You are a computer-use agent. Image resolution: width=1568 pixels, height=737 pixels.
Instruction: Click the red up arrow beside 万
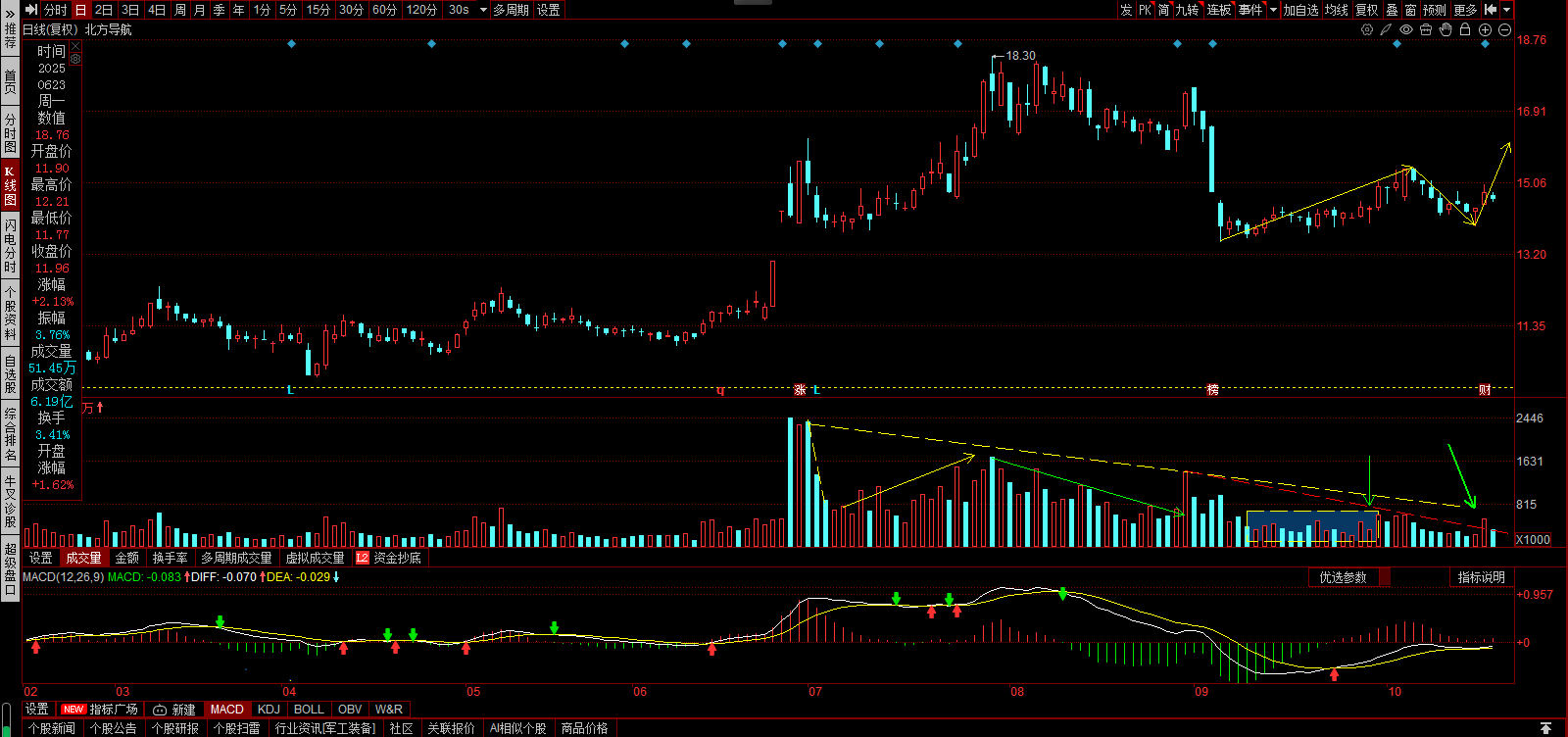100,408
